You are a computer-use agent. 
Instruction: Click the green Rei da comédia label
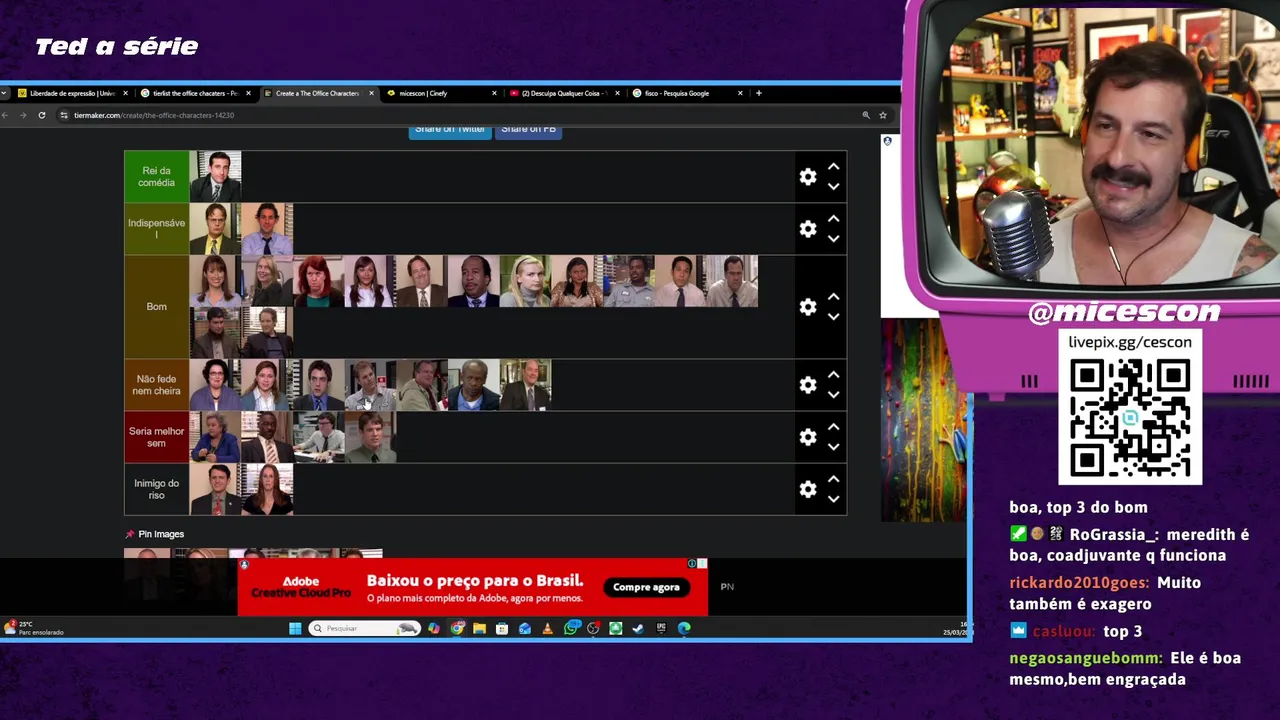pyautogui.click(x=156, y=177)
